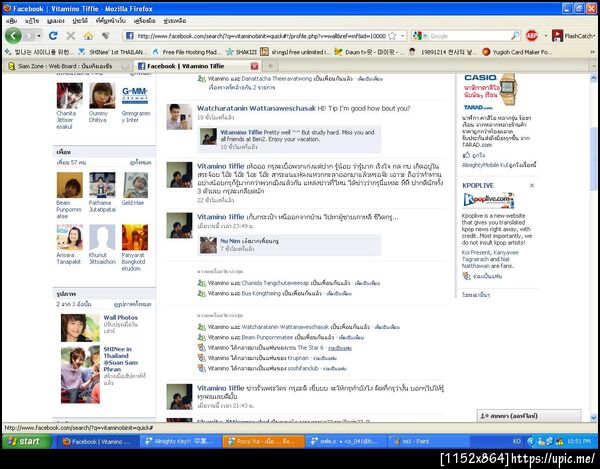600x469 pixels.
Task: Open the GMM Grammy Inter logo thumbnail
Action: pyautogui.click(x=135, y=96)
